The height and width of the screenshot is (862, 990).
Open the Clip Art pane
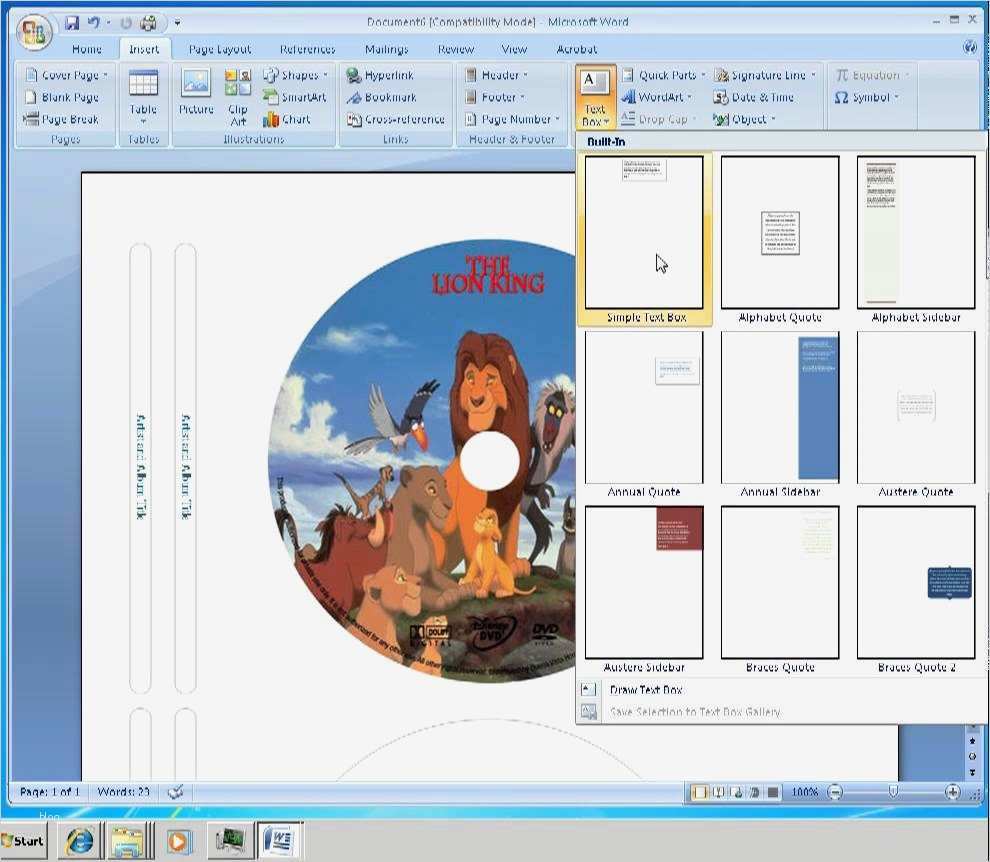click(x=238, y=96)
